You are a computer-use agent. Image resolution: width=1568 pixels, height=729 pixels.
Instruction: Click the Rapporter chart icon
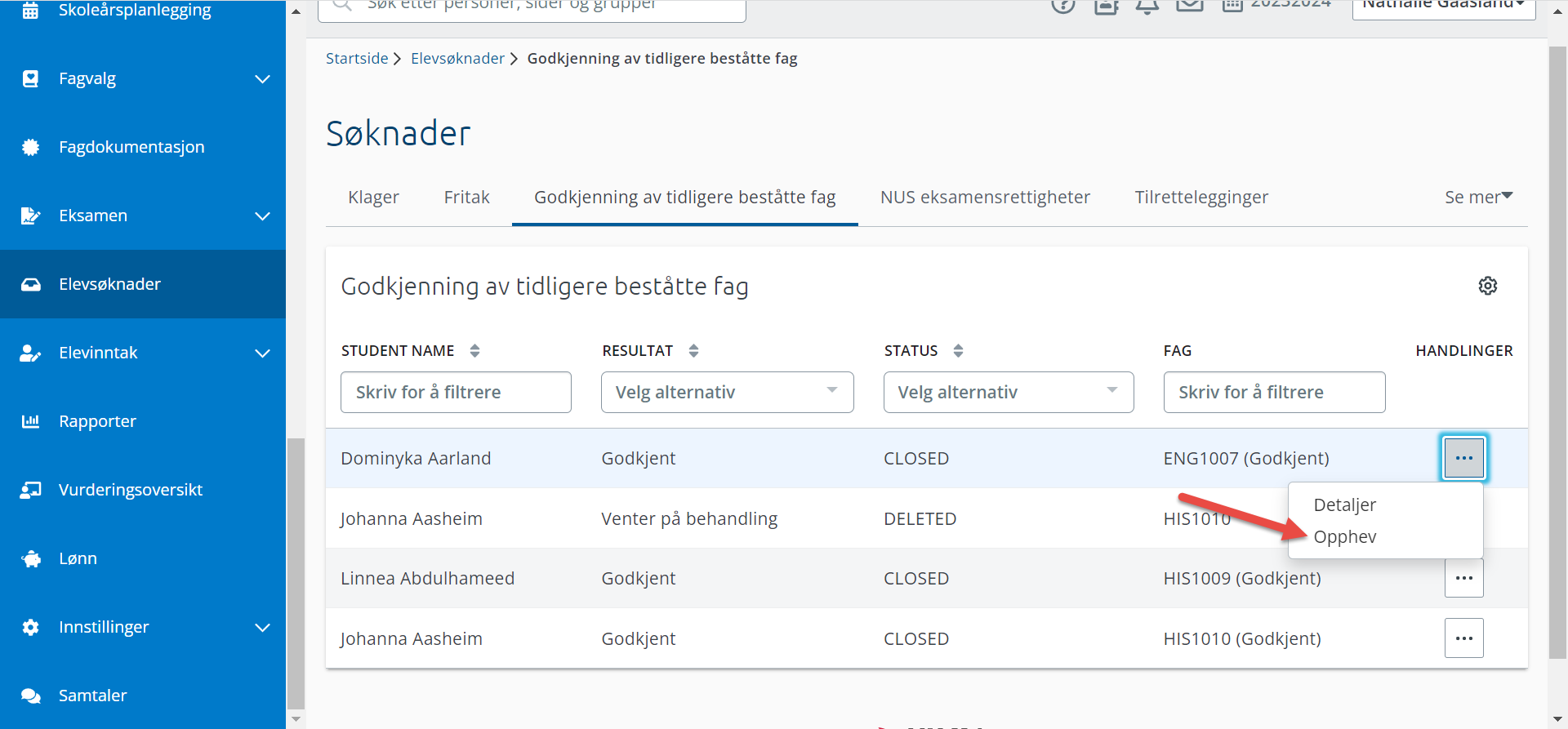coord(30,421)
